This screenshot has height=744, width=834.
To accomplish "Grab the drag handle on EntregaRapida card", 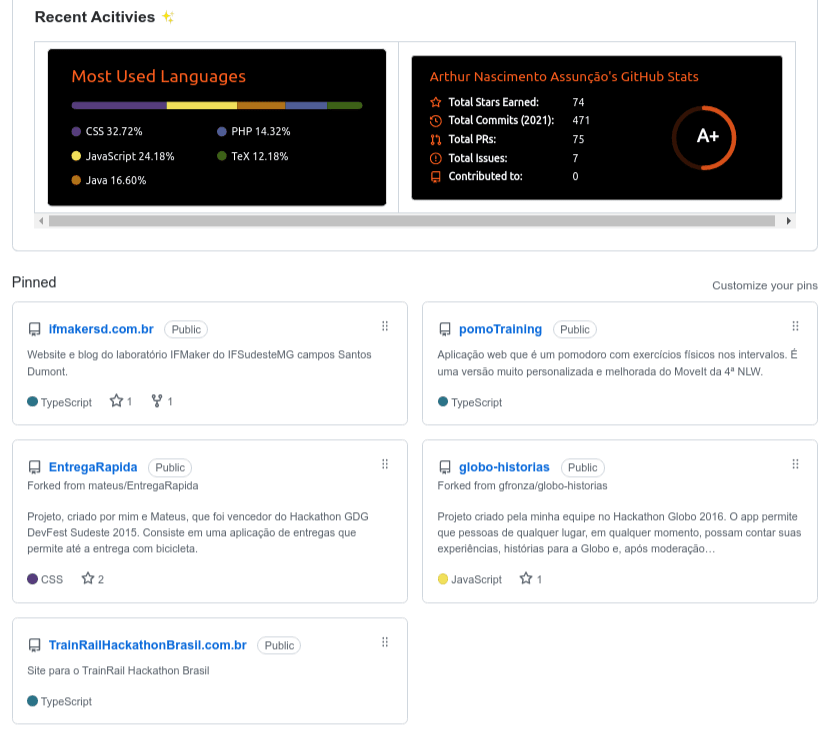I will pyautogui.click(x=385, y=464).
